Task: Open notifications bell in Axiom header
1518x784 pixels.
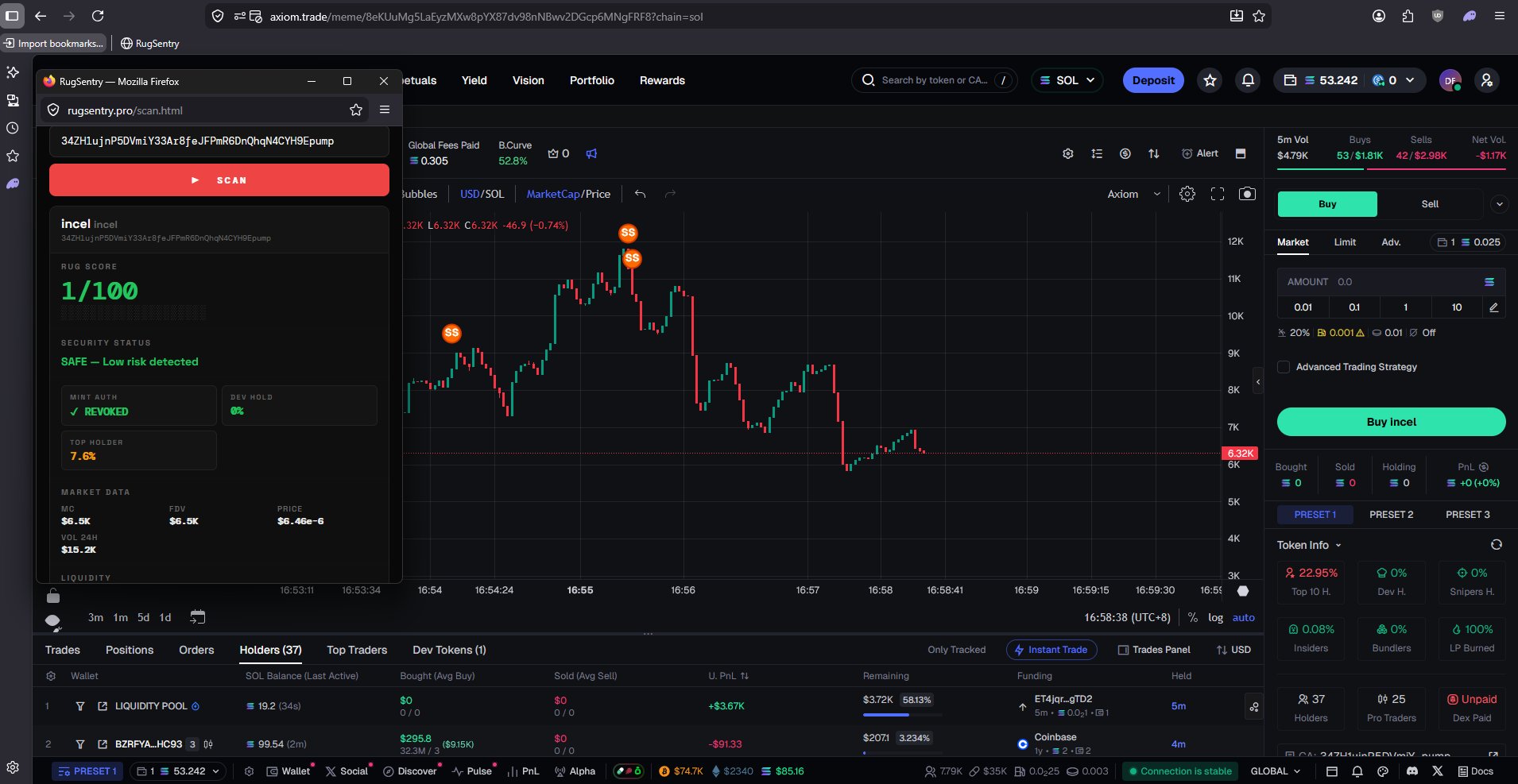Action: [1248, 80]
